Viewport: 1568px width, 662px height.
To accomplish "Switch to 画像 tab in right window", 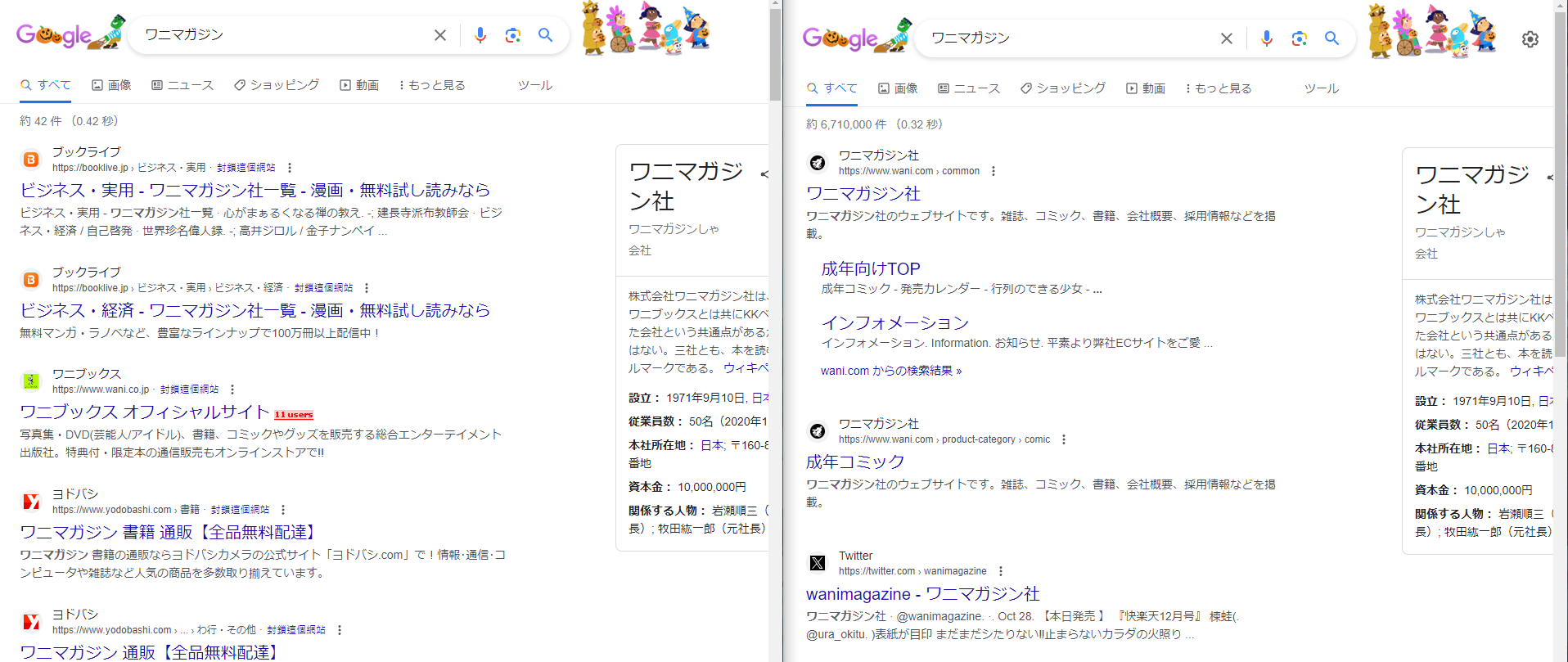I will (x=898, y=88).
